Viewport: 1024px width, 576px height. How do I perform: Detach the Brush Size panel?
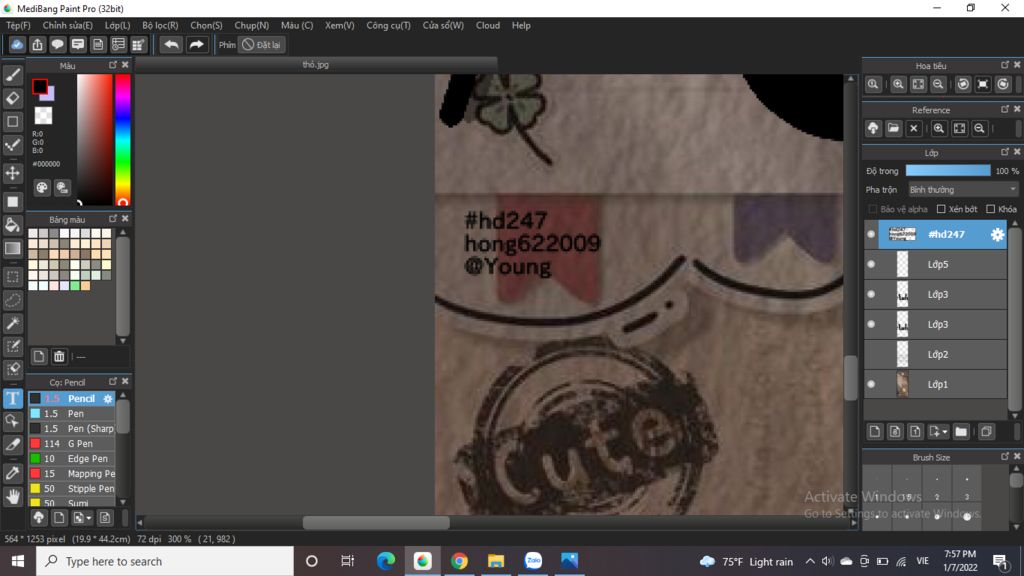tap(1005, 456)
